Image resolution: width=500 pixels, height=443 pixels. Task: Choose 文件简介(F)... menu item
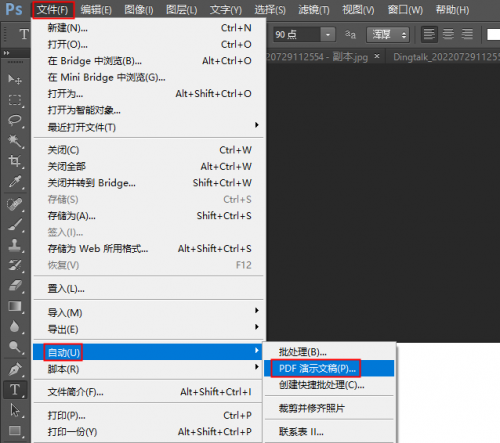point(149,392)
